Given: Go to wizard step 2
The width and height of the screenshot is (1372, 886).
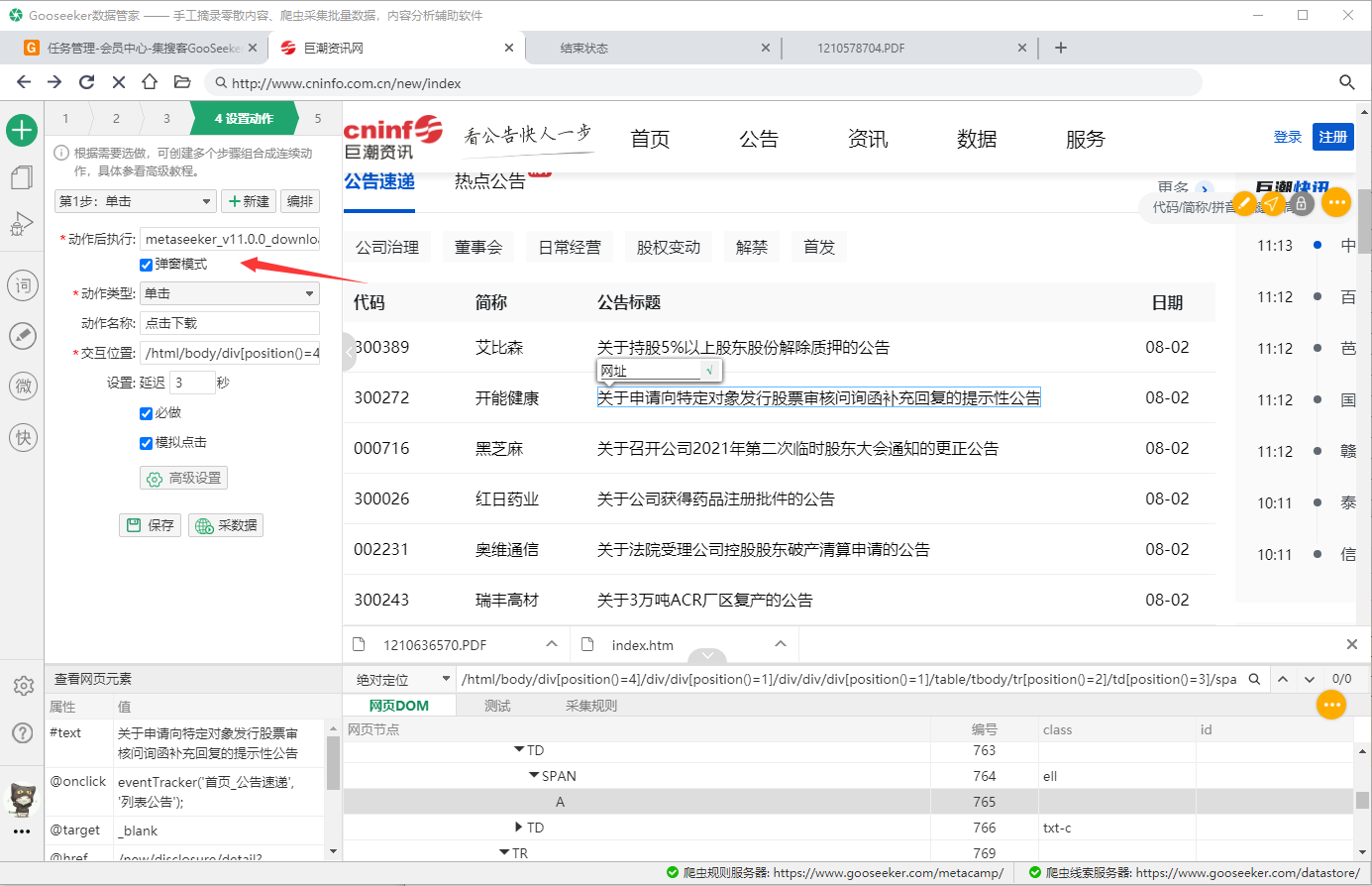Looking at the screenshot, I should click(116, 118).
